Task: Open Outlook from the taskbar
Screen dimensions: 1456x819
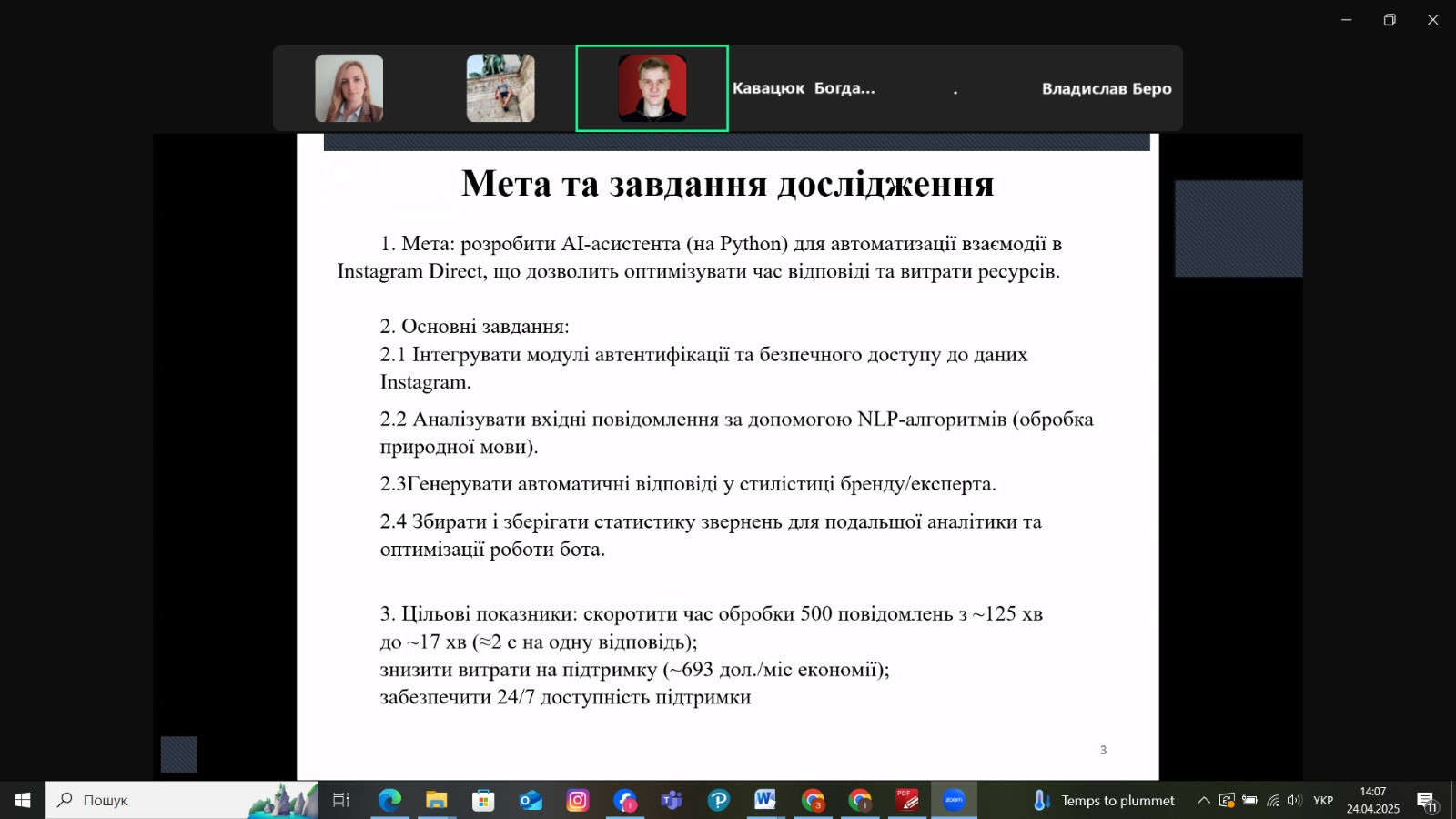Action: (x=531, y=800)
